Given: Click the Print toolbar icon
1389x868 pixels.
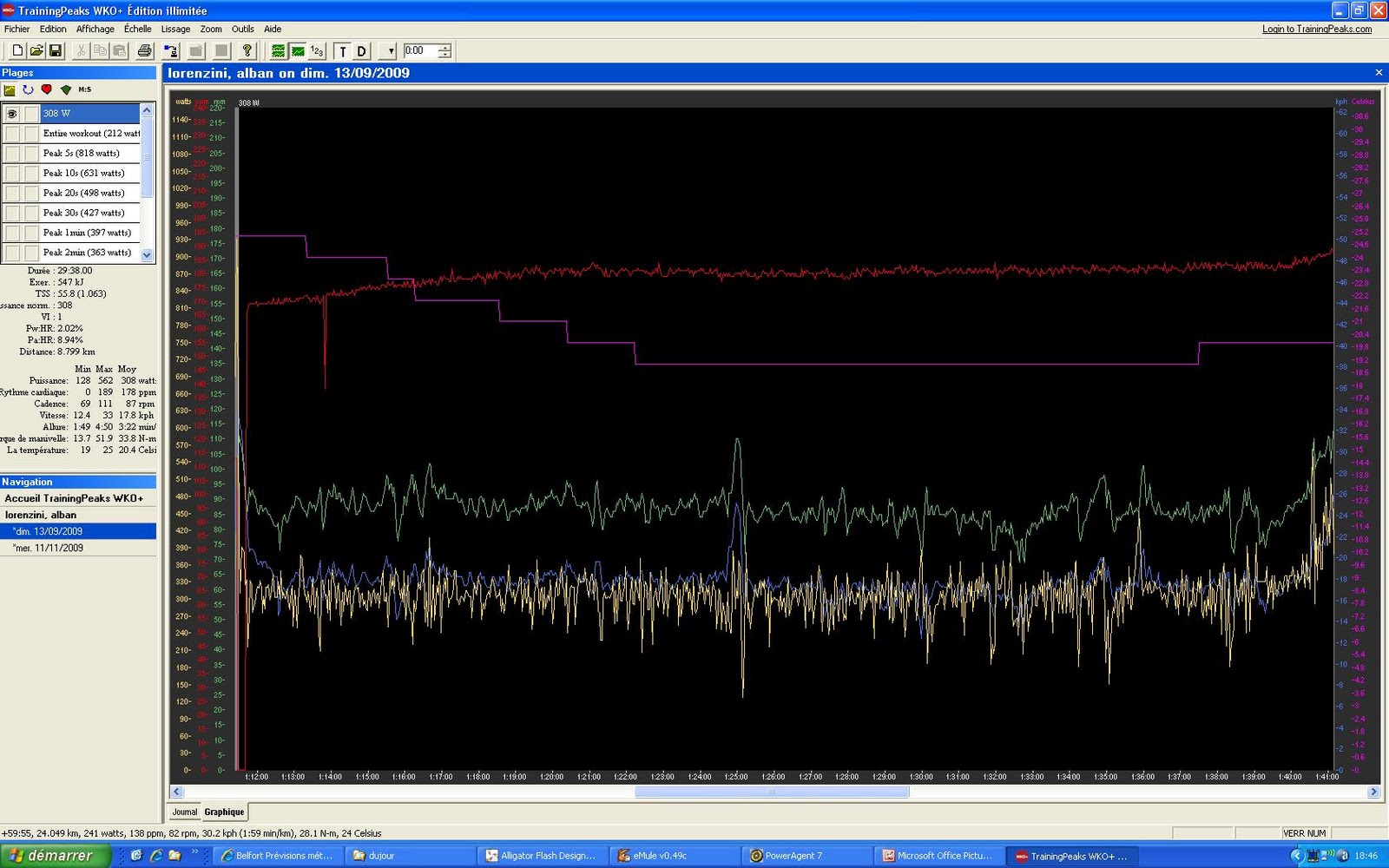Looking at the screenshot, I should pos(144,51).
